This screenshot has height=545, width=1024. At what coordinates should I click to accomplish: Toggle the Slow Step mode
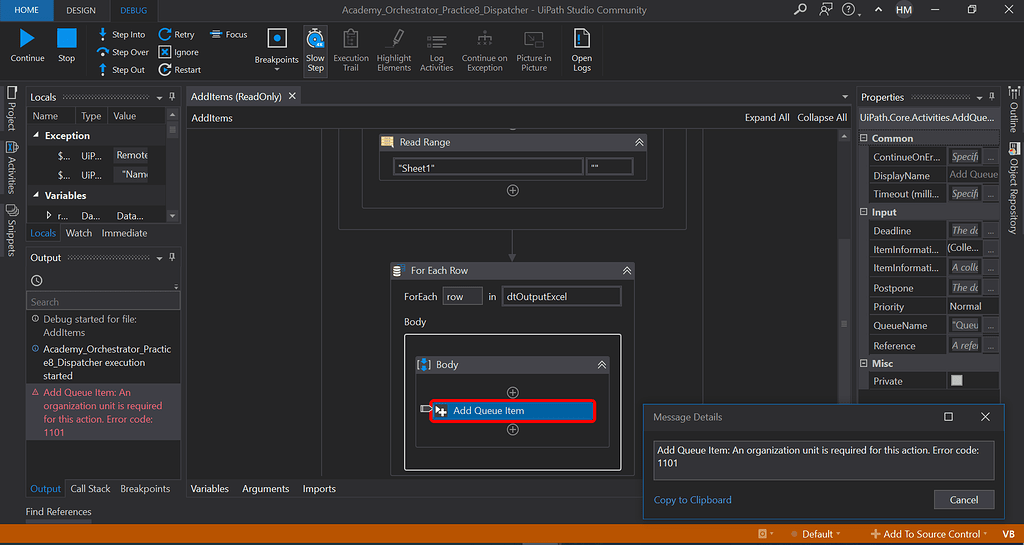[x=315, y=49]
